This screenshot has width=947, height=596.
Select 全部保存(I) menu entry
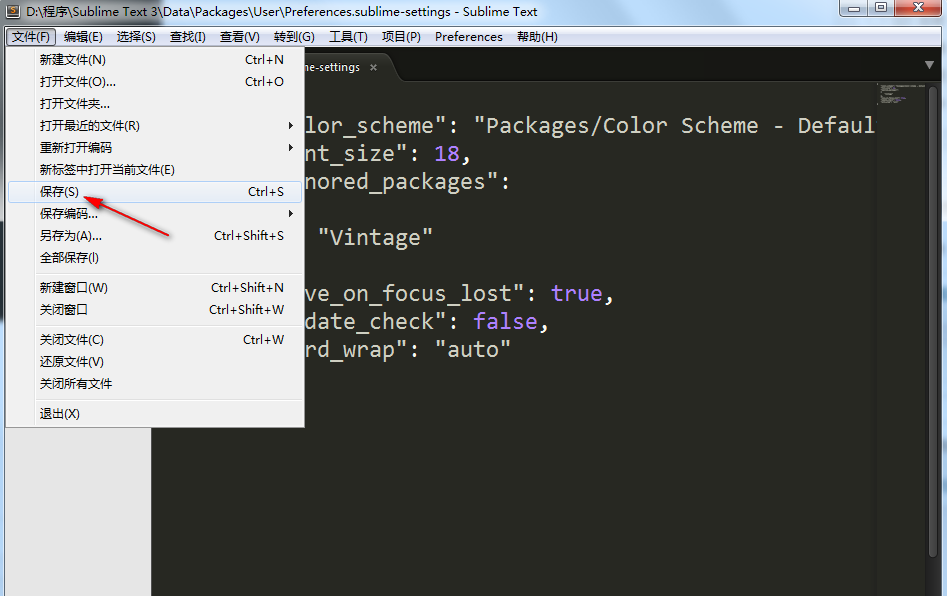tap(155, 258)
